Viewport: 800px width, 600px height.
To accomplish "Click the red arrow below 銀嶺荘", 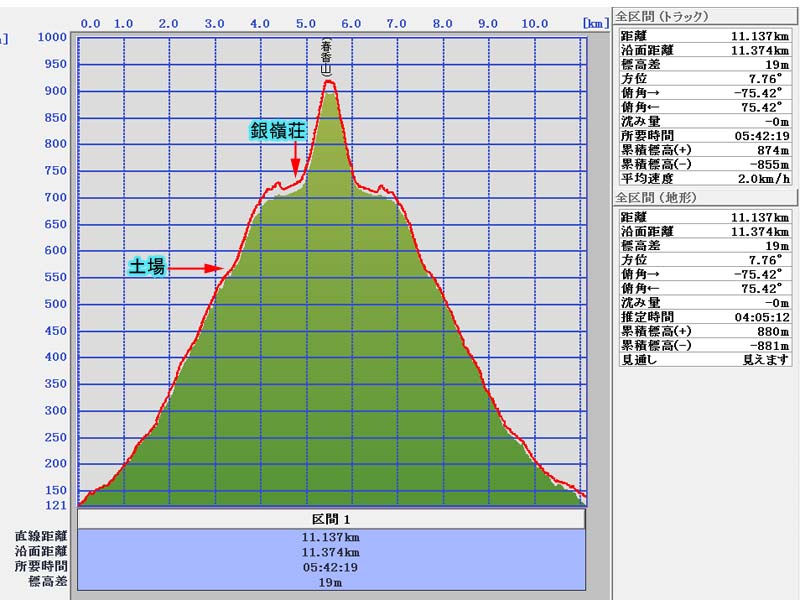I will point(295,161).
